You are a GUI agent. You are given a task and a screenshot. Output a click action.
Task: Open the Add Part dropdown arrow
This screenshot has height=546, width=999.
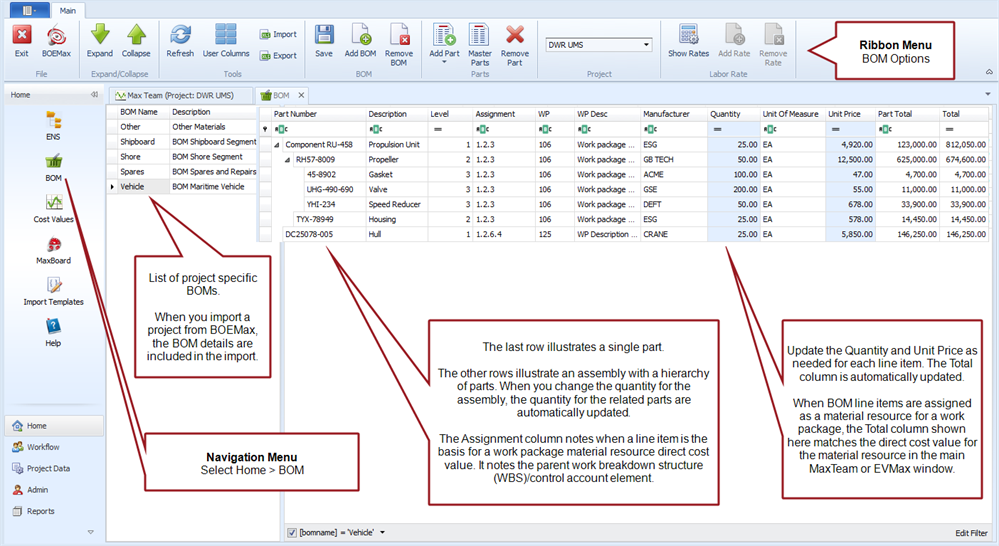(444, 62)
